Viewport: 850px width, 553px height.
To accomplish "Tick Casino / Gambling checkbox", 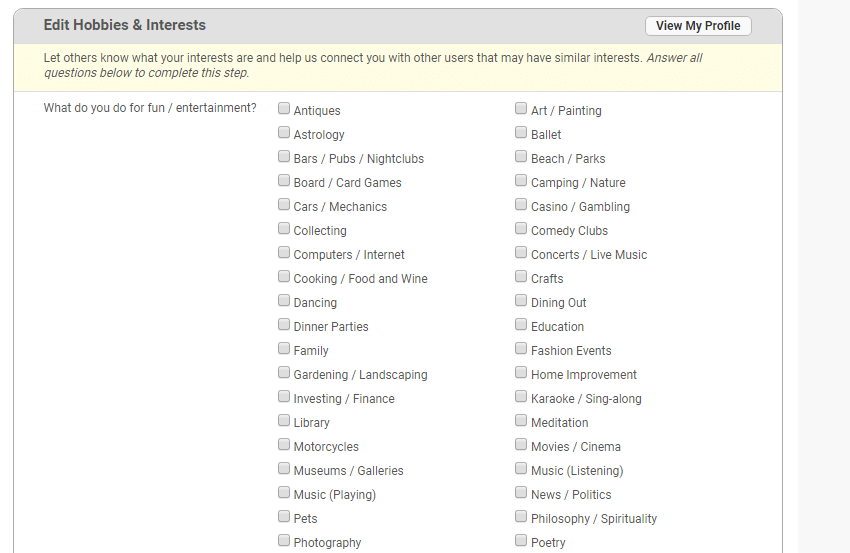I will pyautogui.click(x=521, y=205).
